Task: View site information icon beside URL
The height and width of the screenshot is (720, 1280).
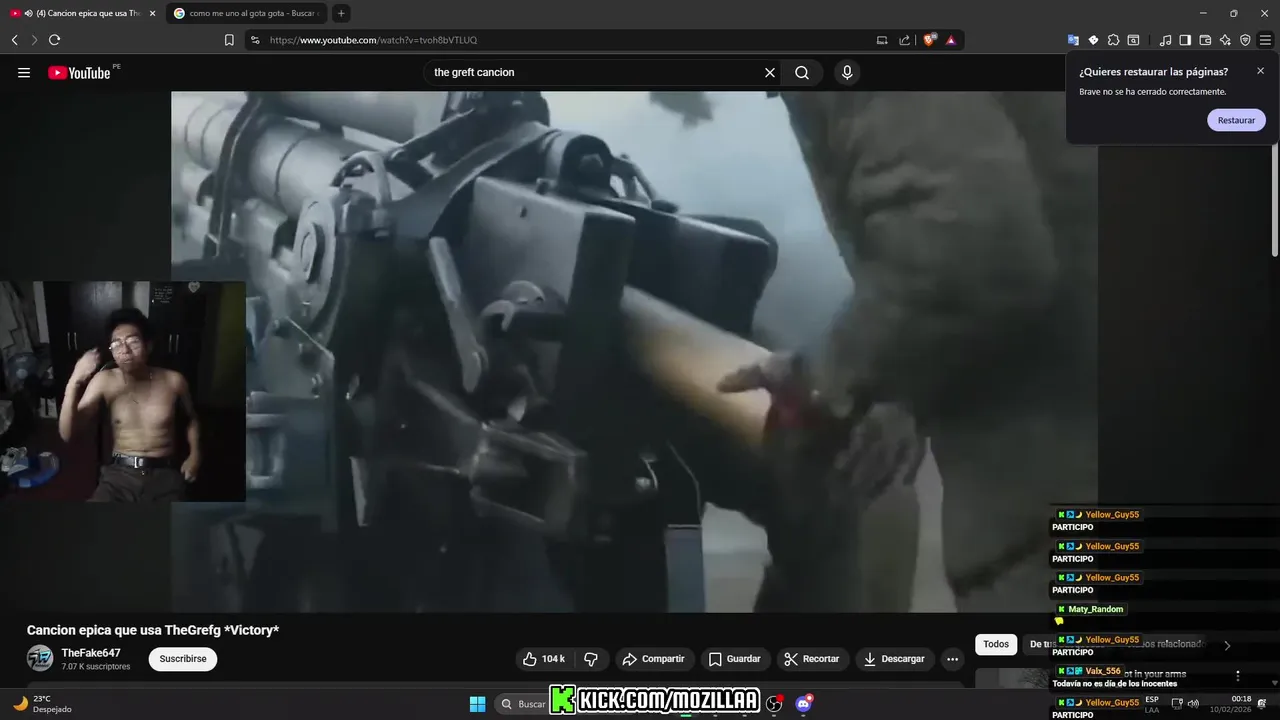Action: (254, 40)
